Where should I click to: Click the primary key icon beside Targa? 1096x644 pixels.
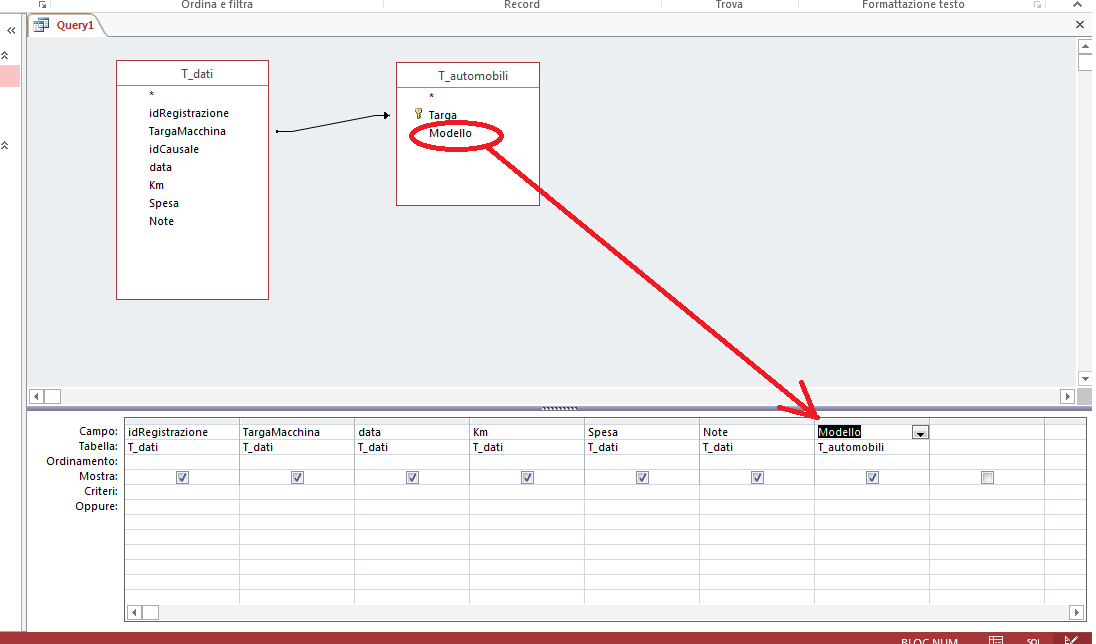[419, 114]
